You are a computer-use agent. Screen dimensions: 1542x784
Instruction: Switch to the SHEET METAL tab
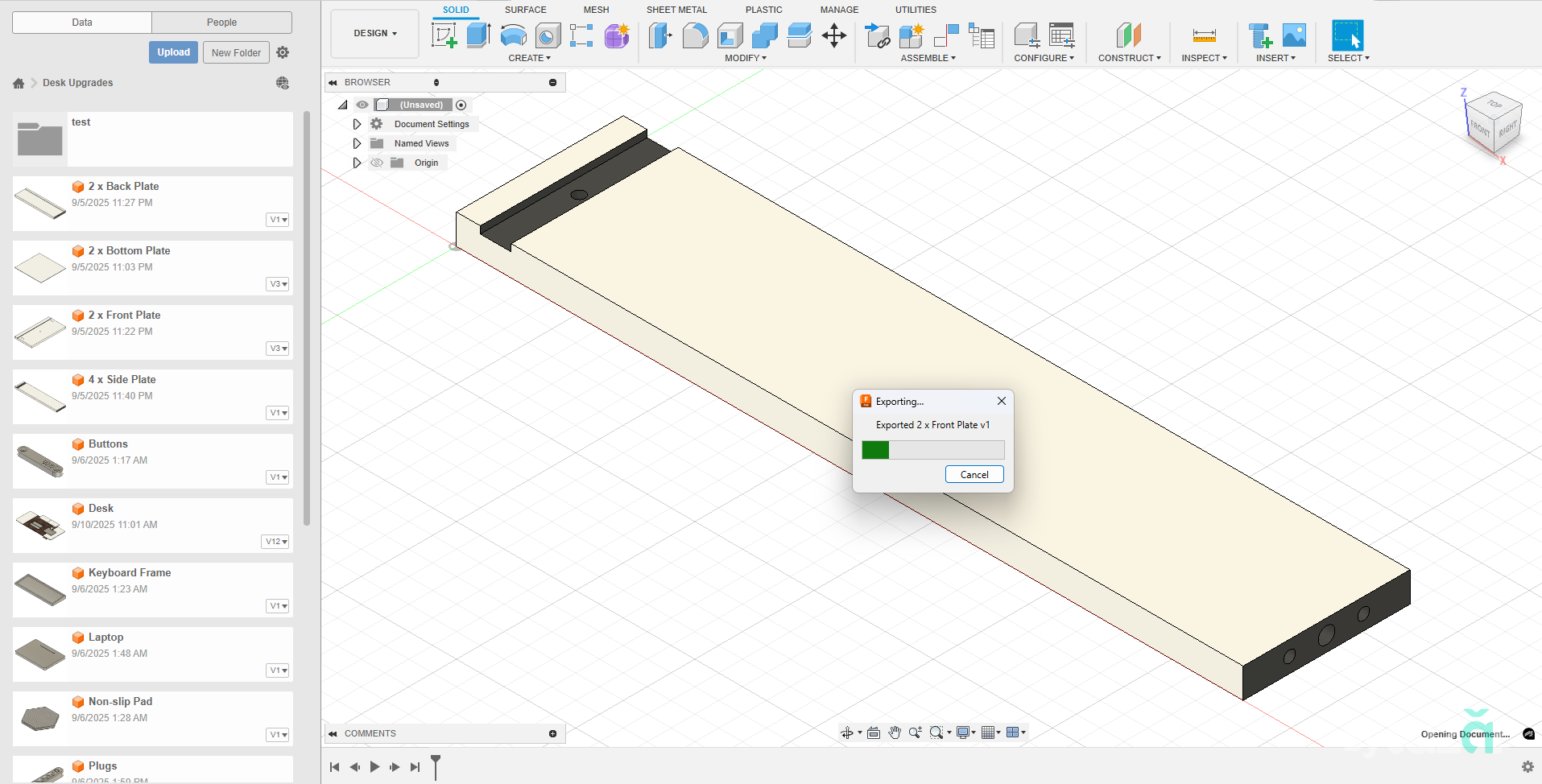pyautogui.click(x=676, y=10)
